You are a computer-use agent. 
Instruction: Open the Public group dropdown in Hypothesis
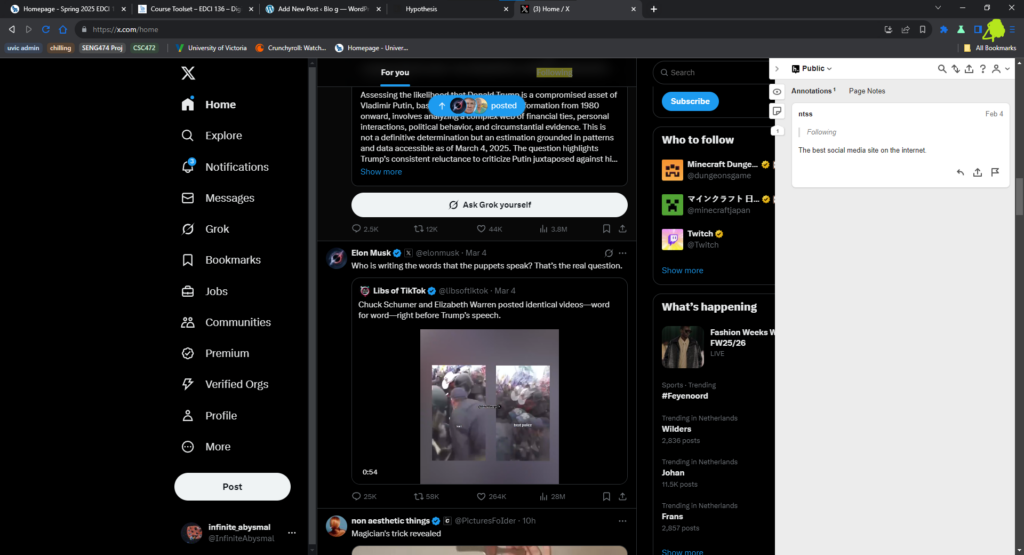(x=812, y=69)
